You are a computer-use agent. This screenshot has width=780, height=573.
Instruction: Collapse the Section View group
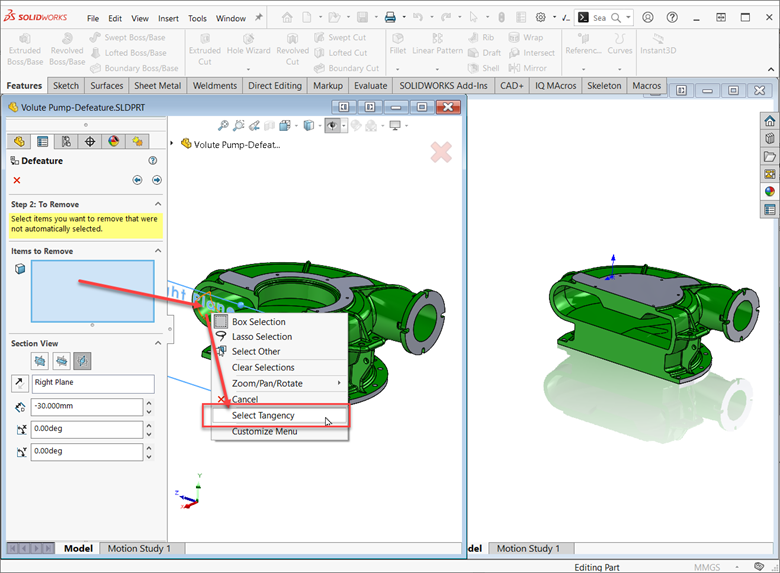pyautogui.click(x=158, y=343)
